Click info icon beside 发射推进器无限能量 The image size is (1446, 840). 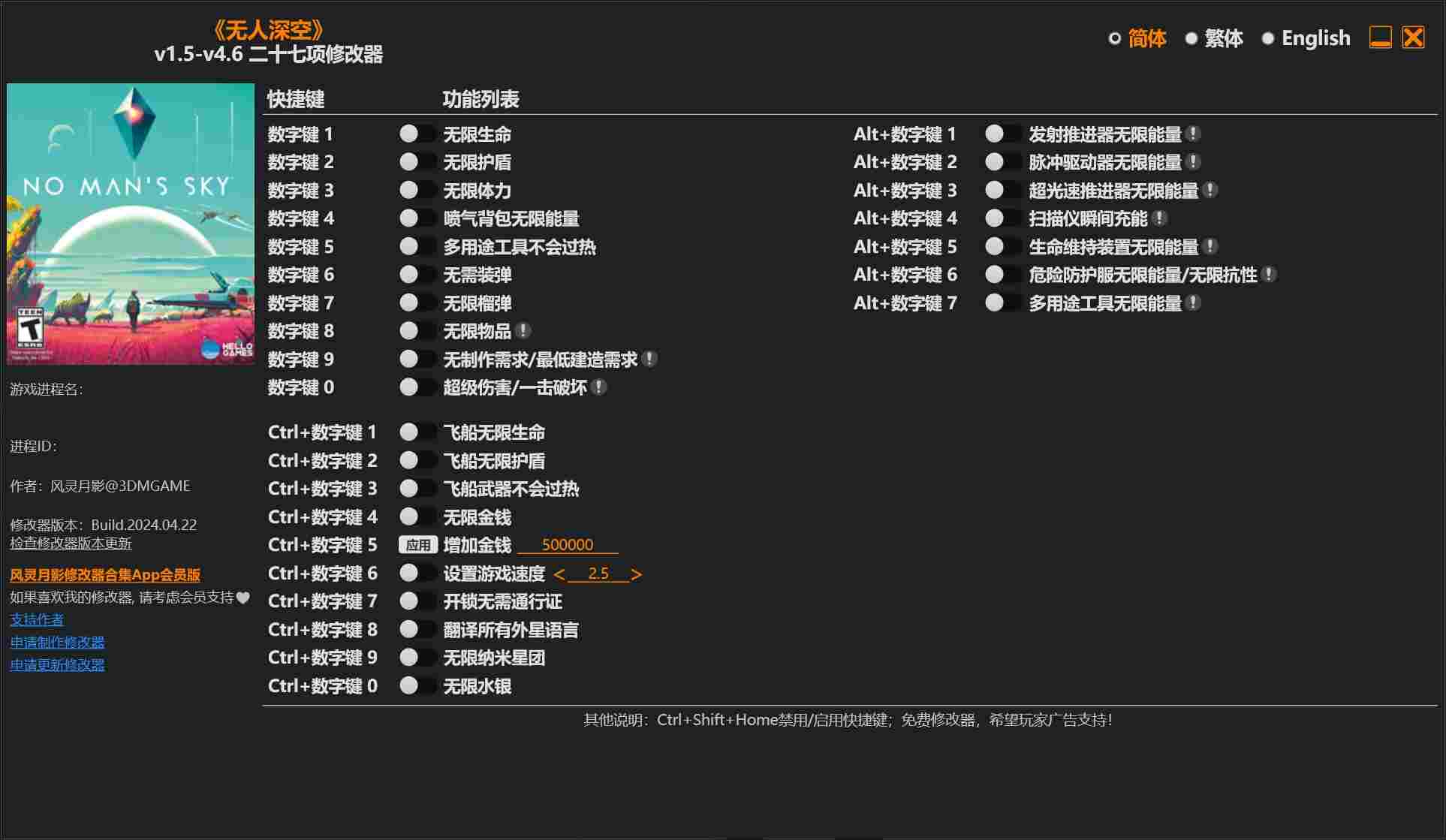[1193, 134]
